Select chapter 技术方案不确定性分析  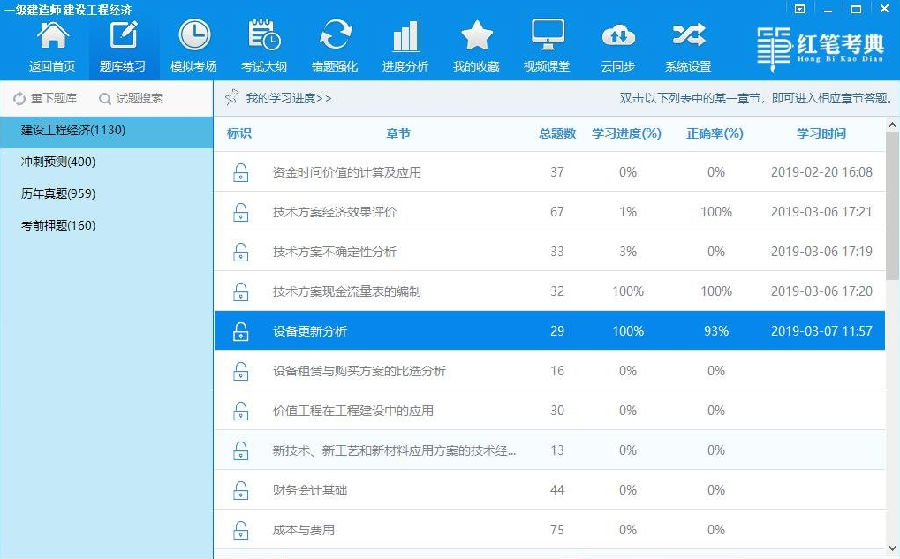[335, 251]
